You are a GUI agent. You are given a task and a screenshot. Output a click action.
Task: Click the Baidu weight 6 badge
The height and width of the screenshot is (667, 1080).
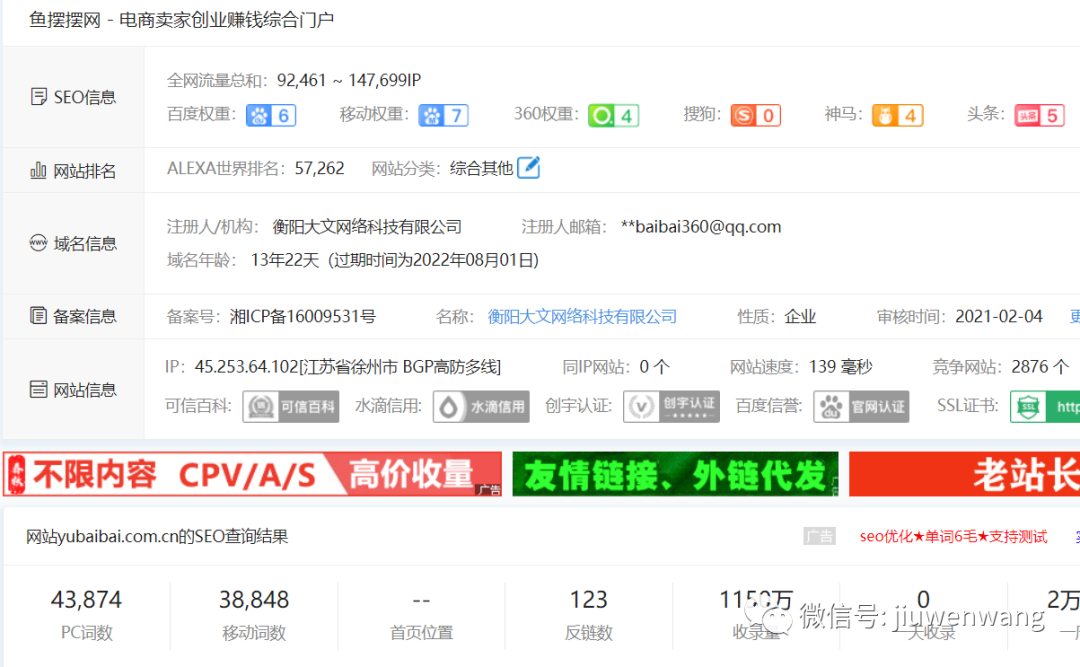(271, 115)
